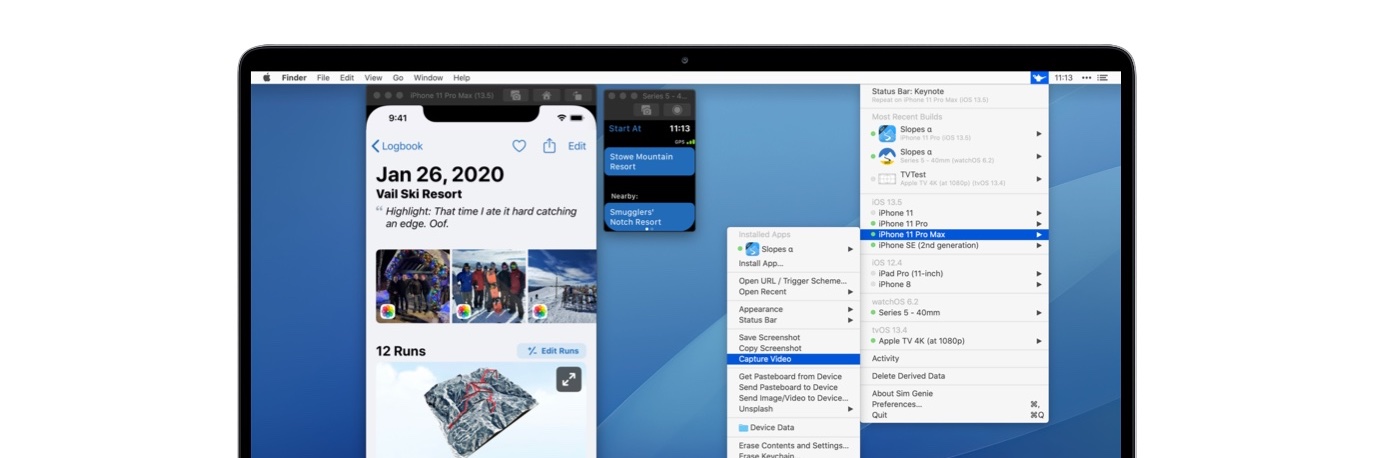
Task: Open the Sim Genie menu bar icon
Action: click(1040, 77)
